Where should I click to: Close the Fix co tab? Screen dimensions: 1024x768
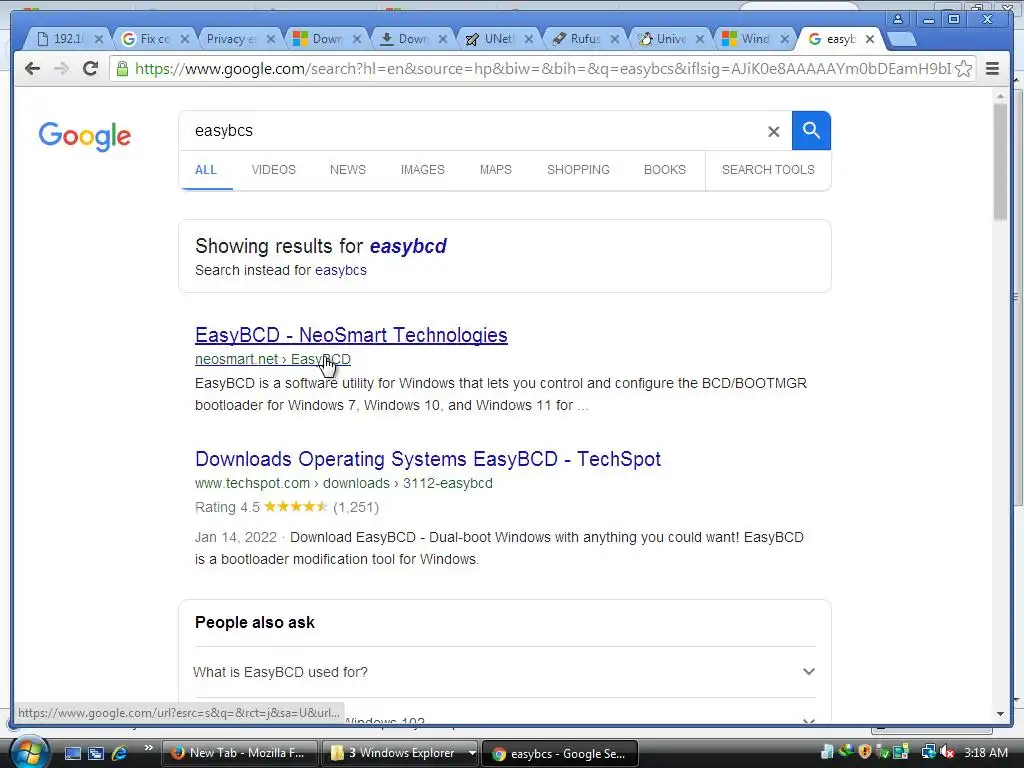(185, 39)
